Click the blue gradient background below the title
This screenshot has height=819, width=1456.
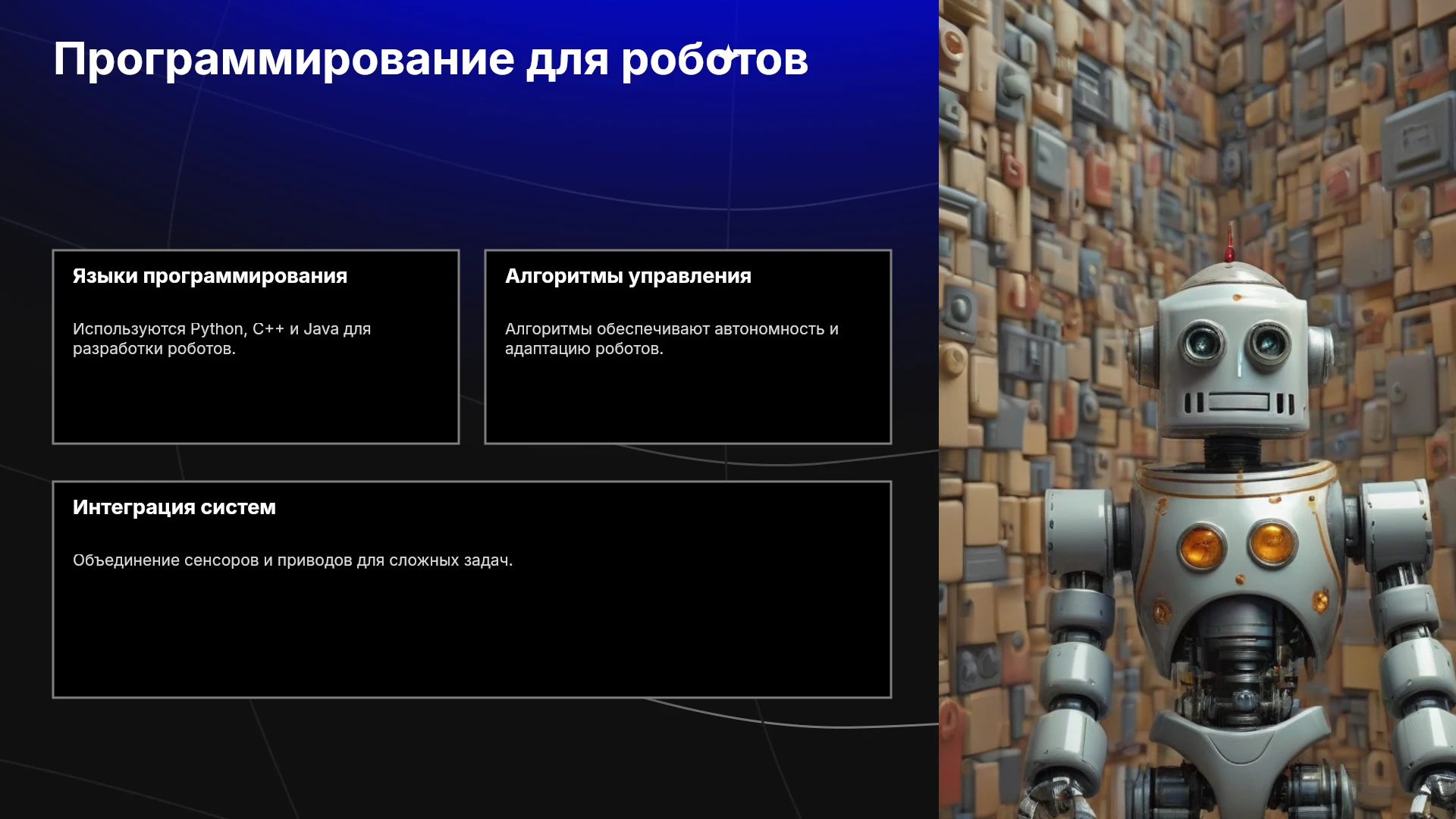pos(470,152)
